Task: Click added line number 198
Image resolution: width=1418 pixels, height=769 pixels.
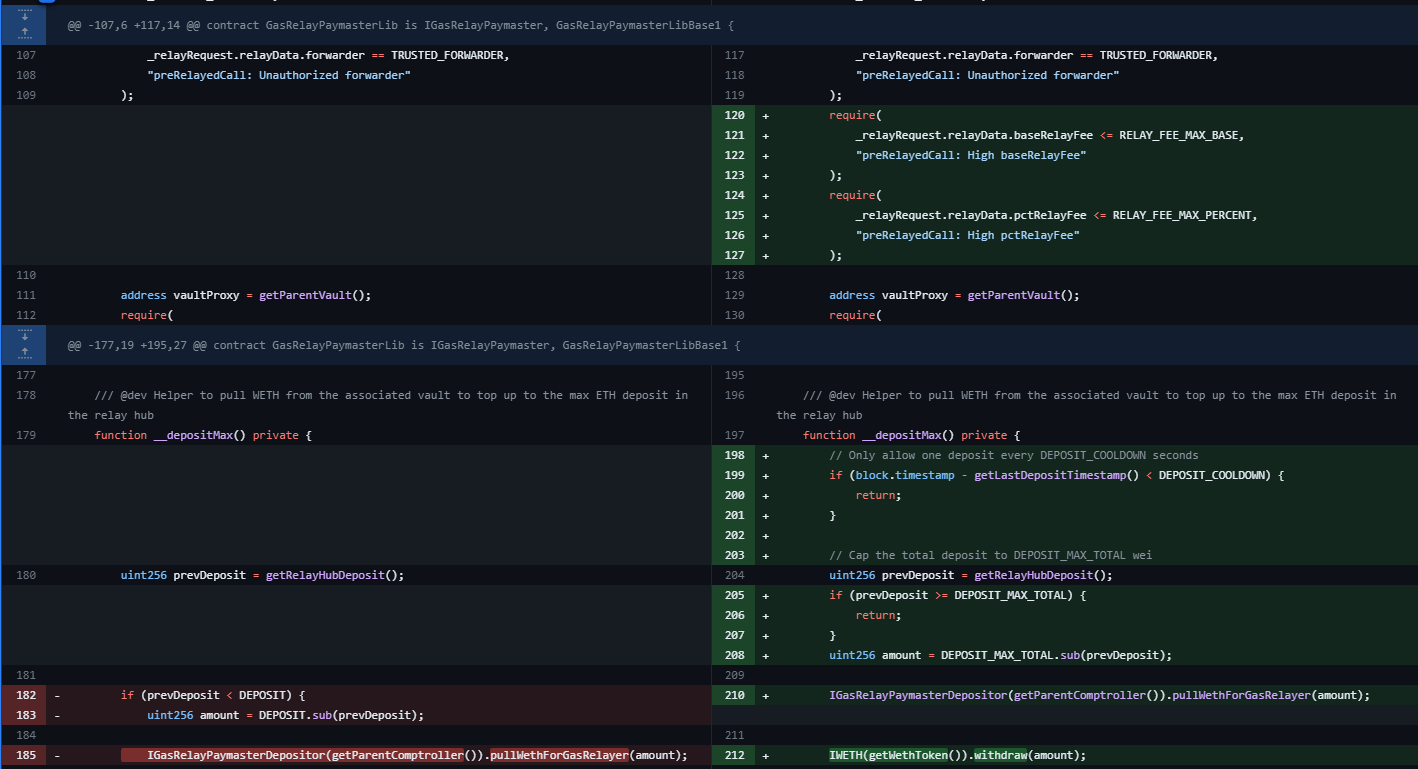Action: point(734,455)
